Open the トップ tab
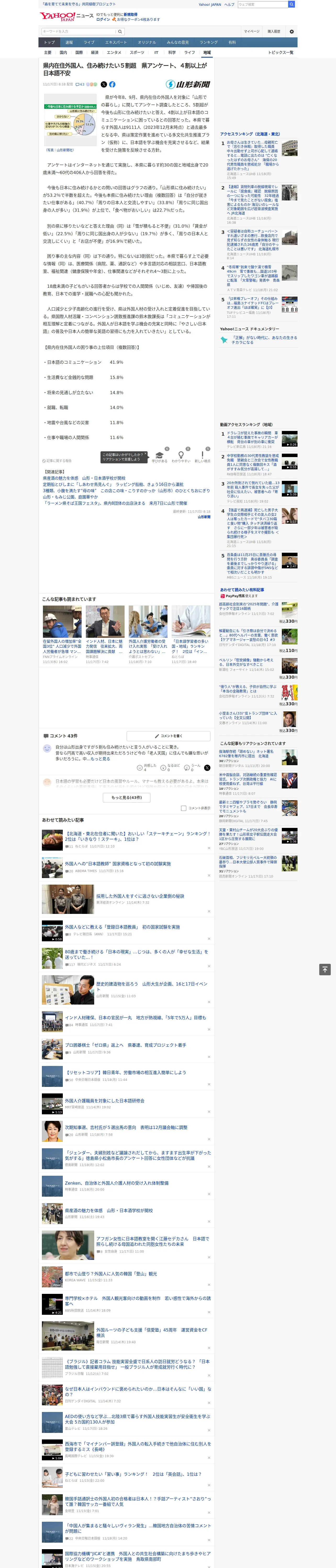The image size is (336, 1568). coord(49,43)
